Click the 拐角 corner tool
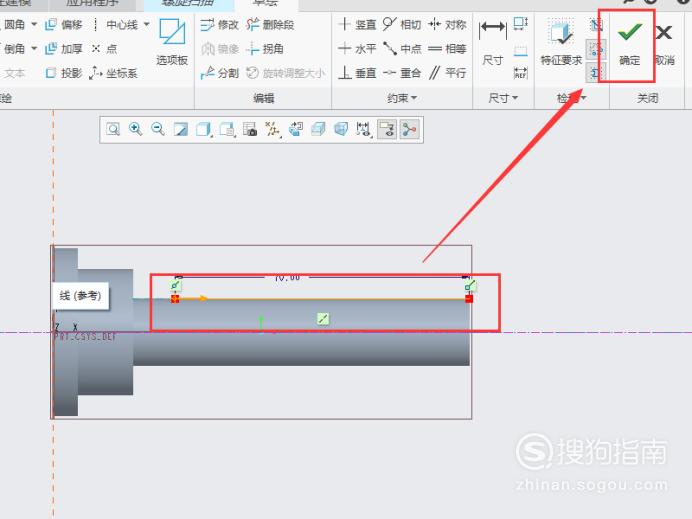This screenshot has width=692, height=519. (x=264, y=49)
